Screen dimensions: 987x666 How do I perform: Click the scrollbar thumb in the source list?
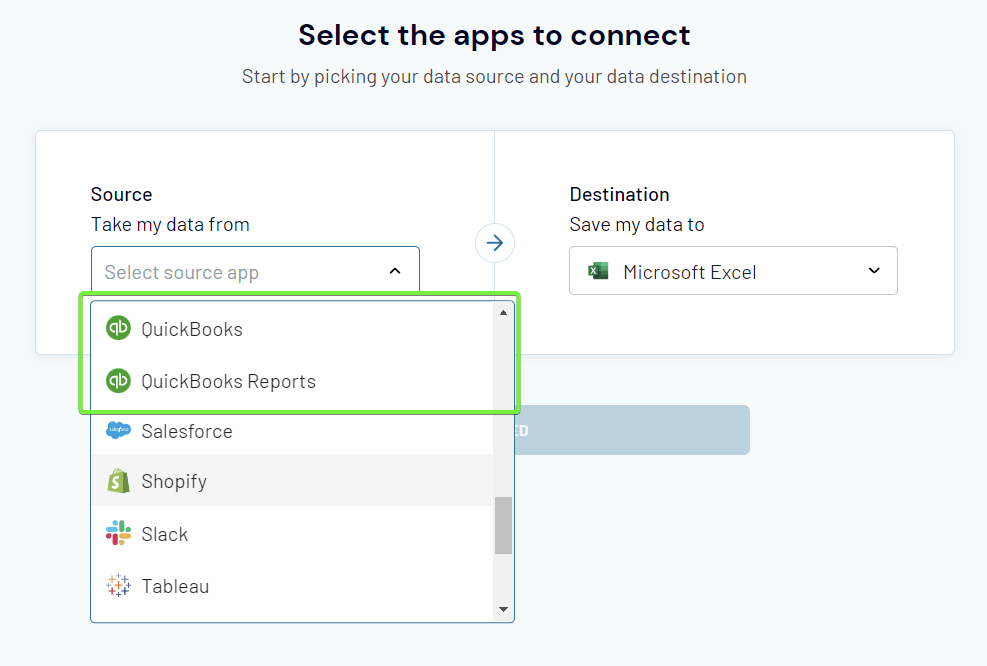point(503,526)
